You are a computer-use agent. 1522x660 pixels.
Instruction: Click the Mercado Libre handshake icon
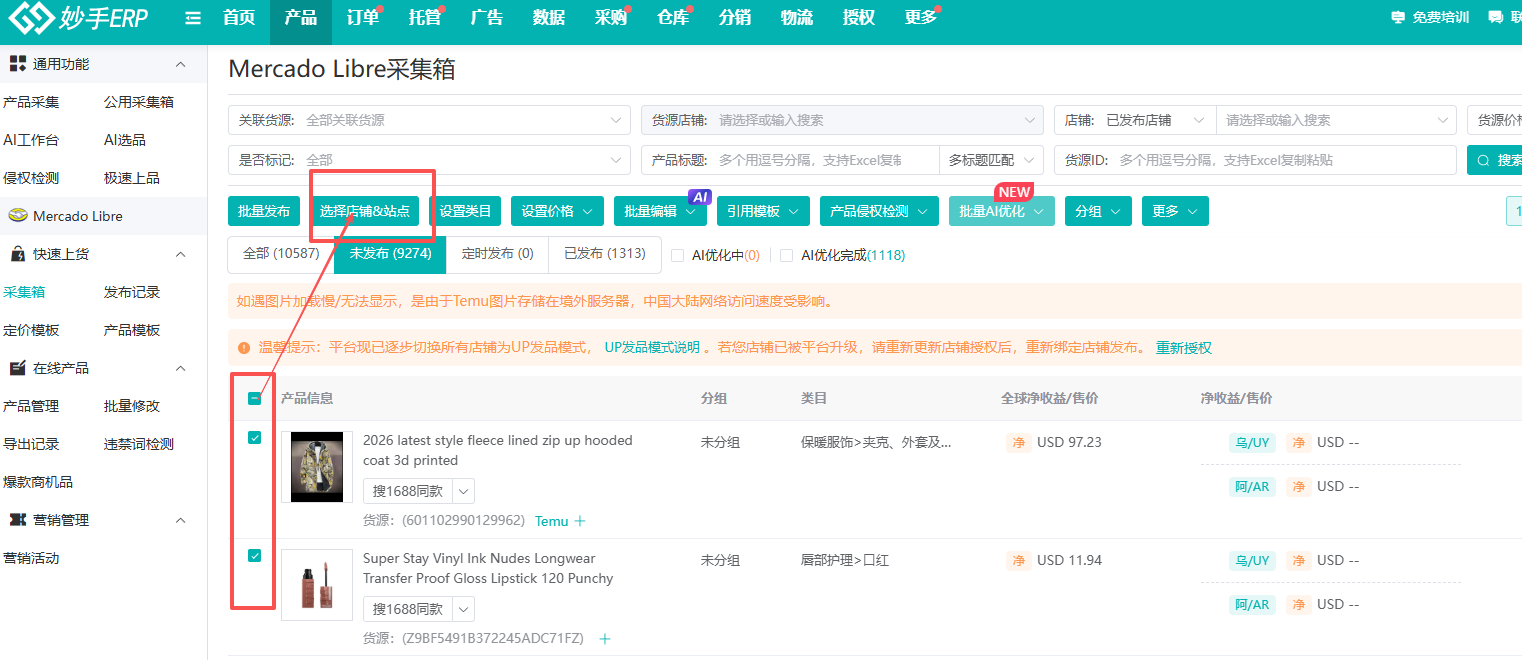17,216
